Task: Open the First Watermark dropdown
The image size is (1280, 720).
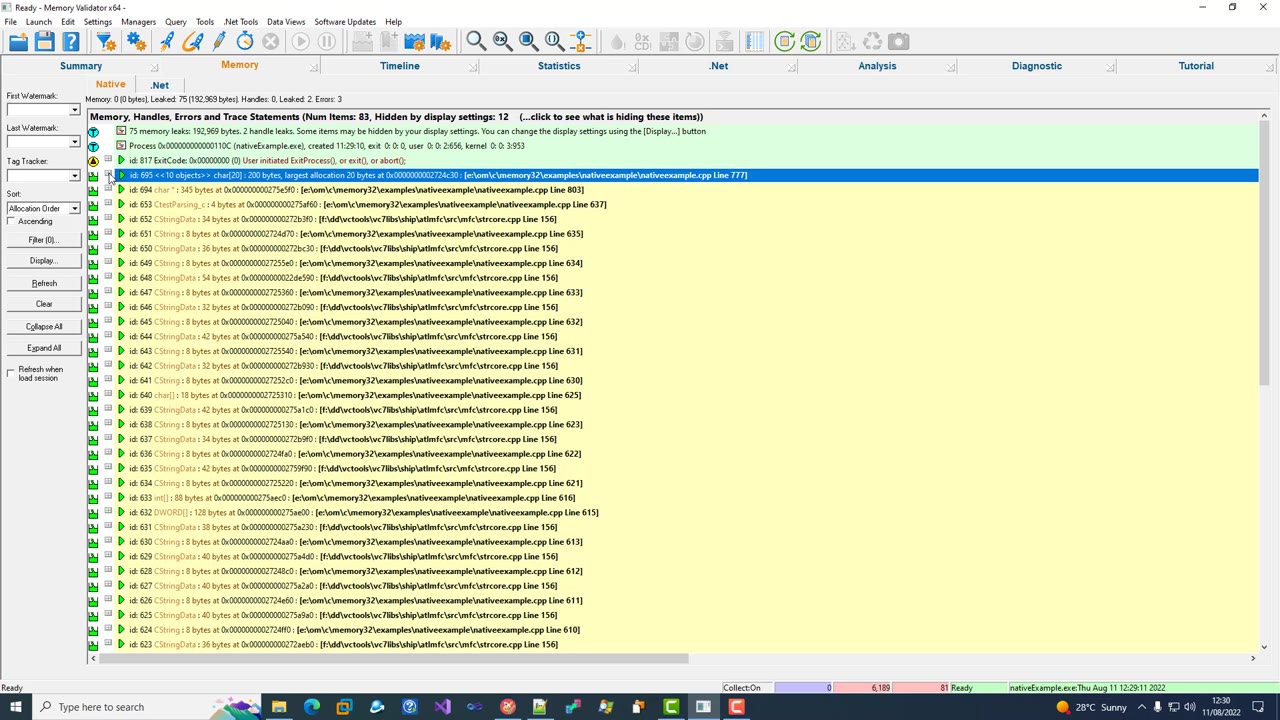Action: click(x=74, y=110)
